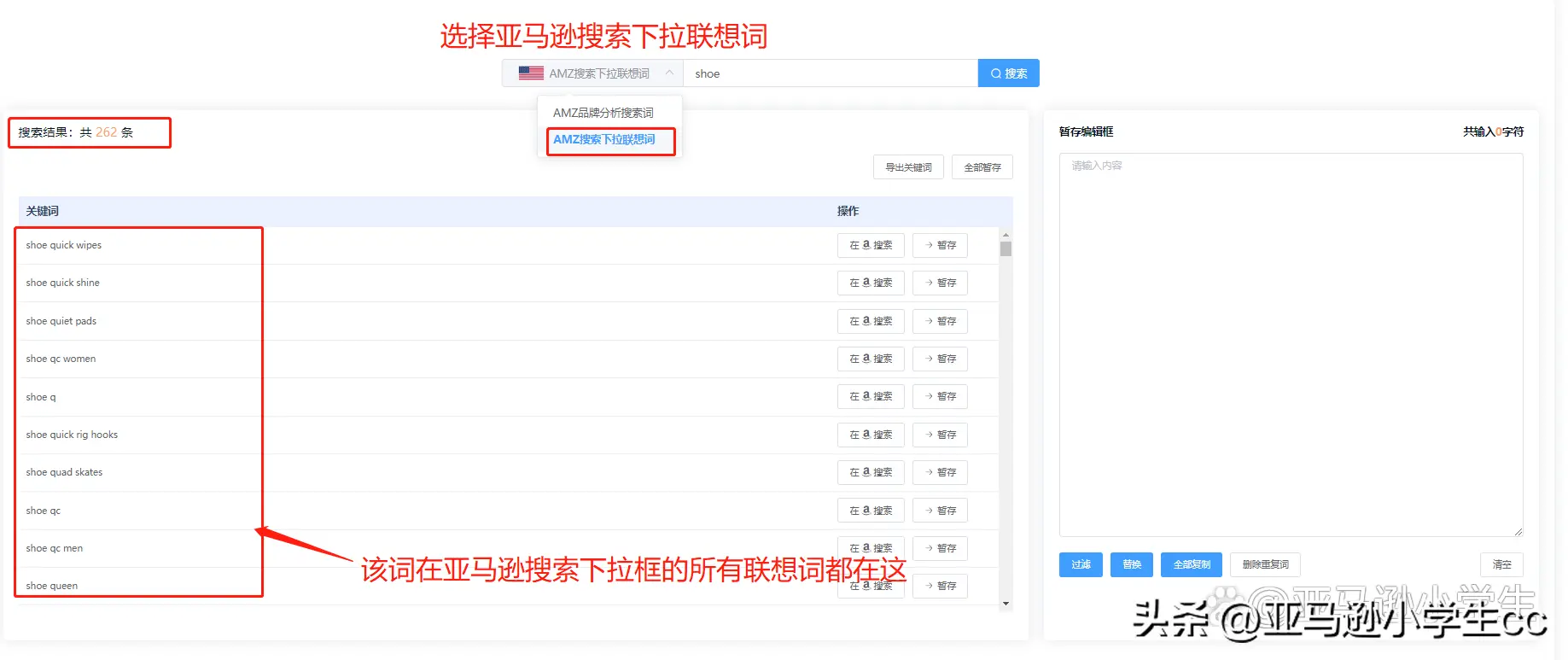Viewport: 1568px width, 660px height.
Task: Click the 'shoe quick rig hooks' keyword text
Action: [x=72, y=435]
